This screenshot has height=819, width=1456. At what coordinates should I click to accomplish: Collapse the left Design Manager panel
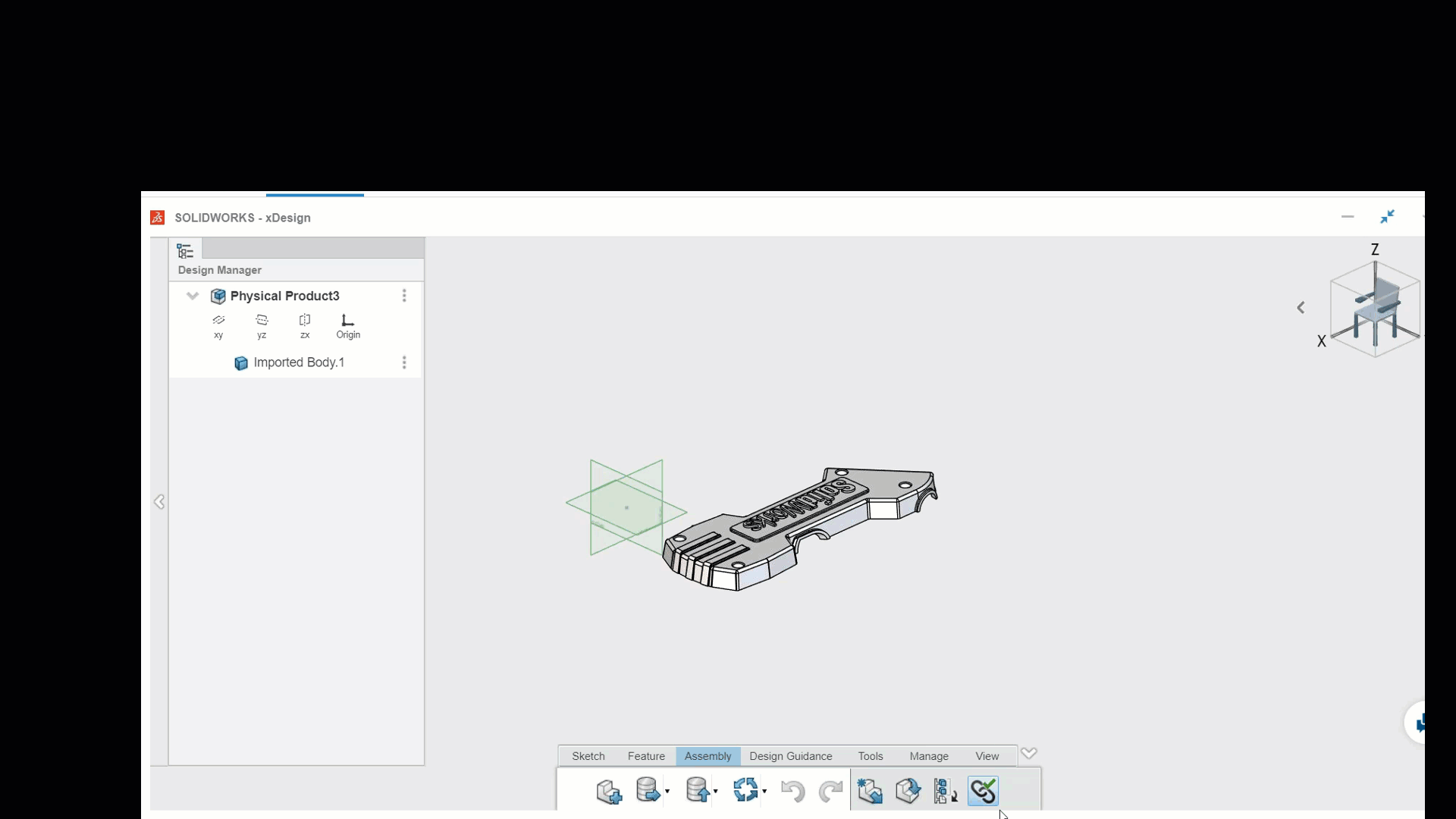tap(159, 501)
